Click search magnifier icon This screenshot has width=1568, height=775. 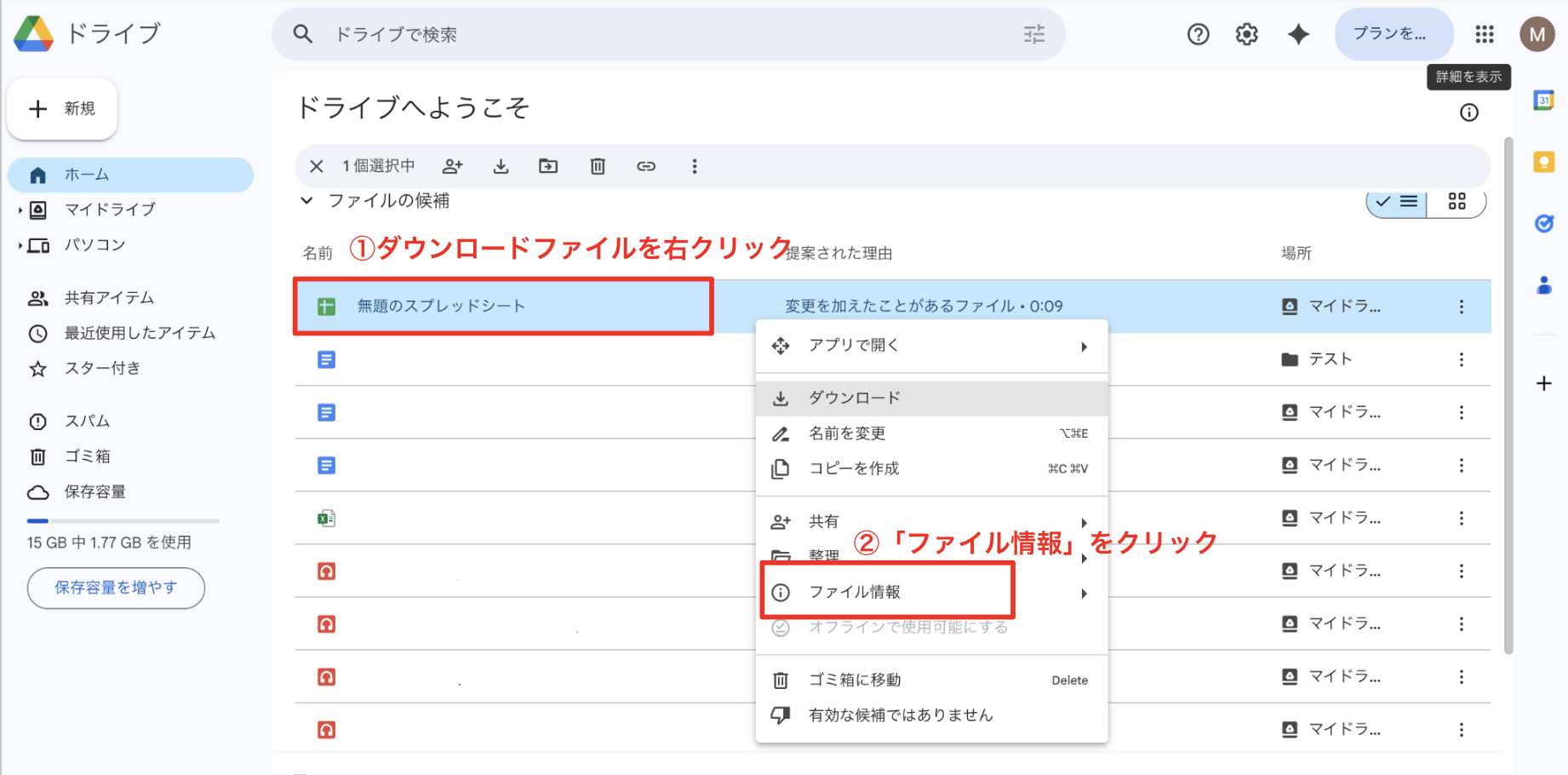(x=303, y=34)
